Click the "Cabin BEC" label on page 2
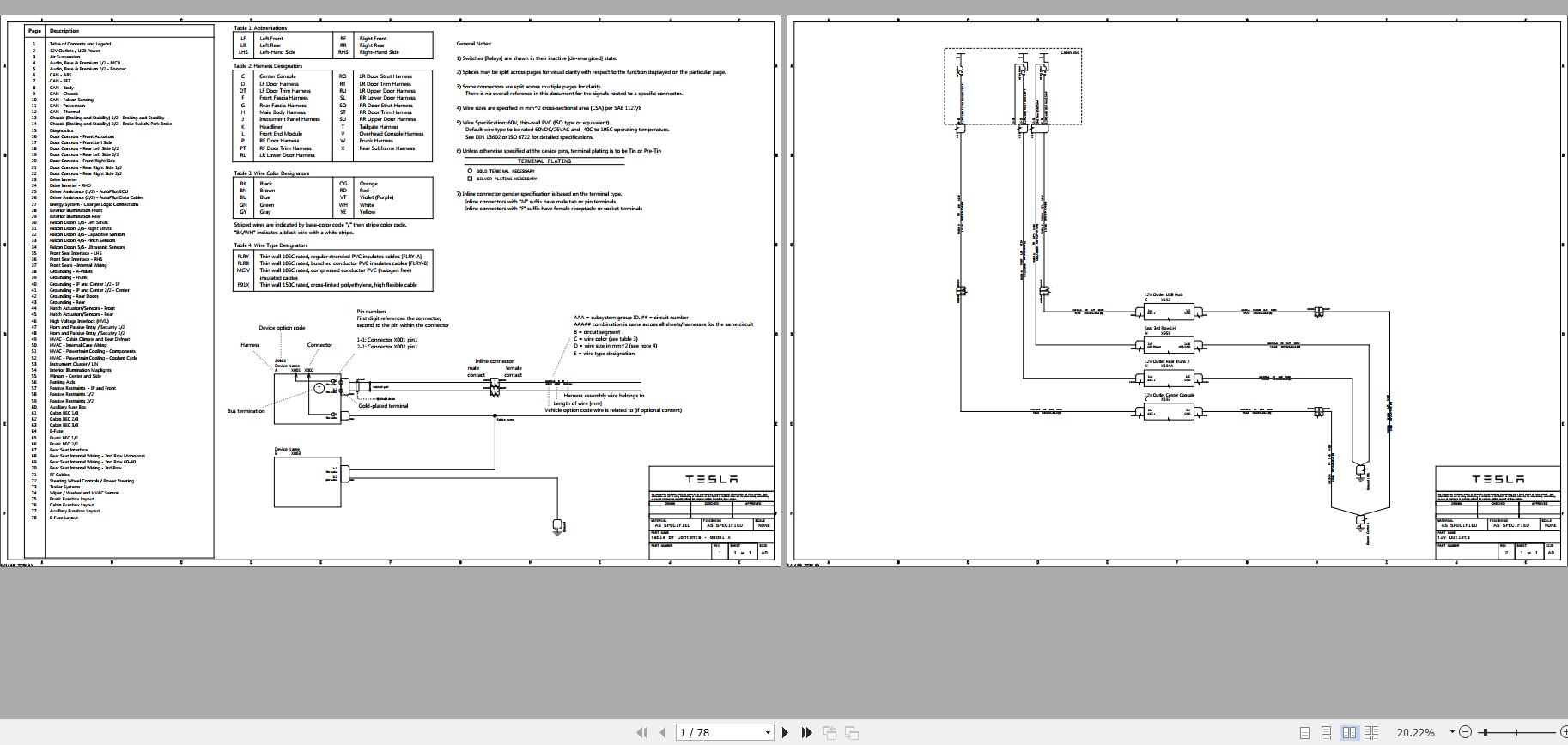This screenshot has width=1568, height=745. (1070, 52)
